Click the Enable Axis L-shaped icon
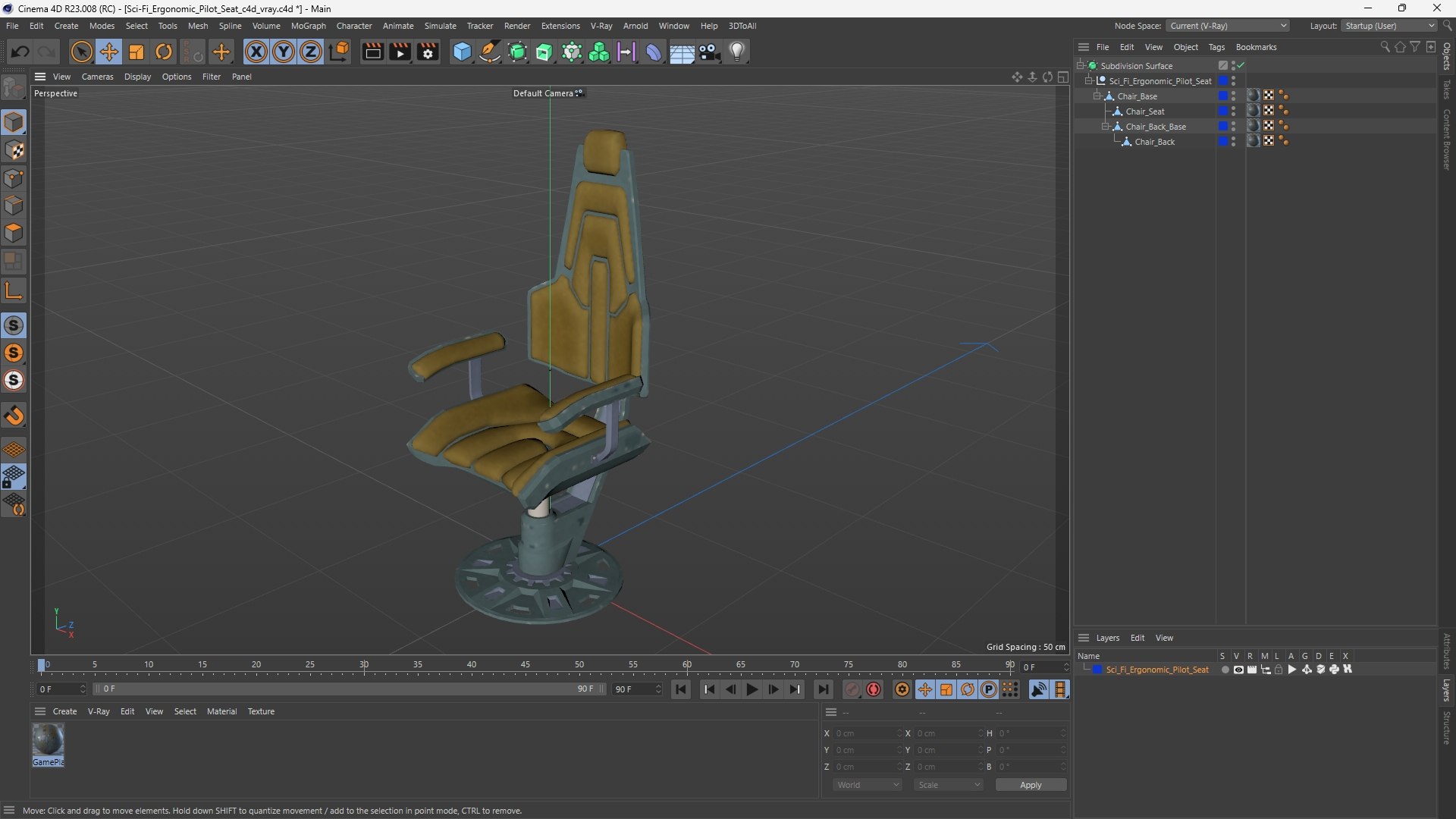1456x819 pixels. pos(14,290)
